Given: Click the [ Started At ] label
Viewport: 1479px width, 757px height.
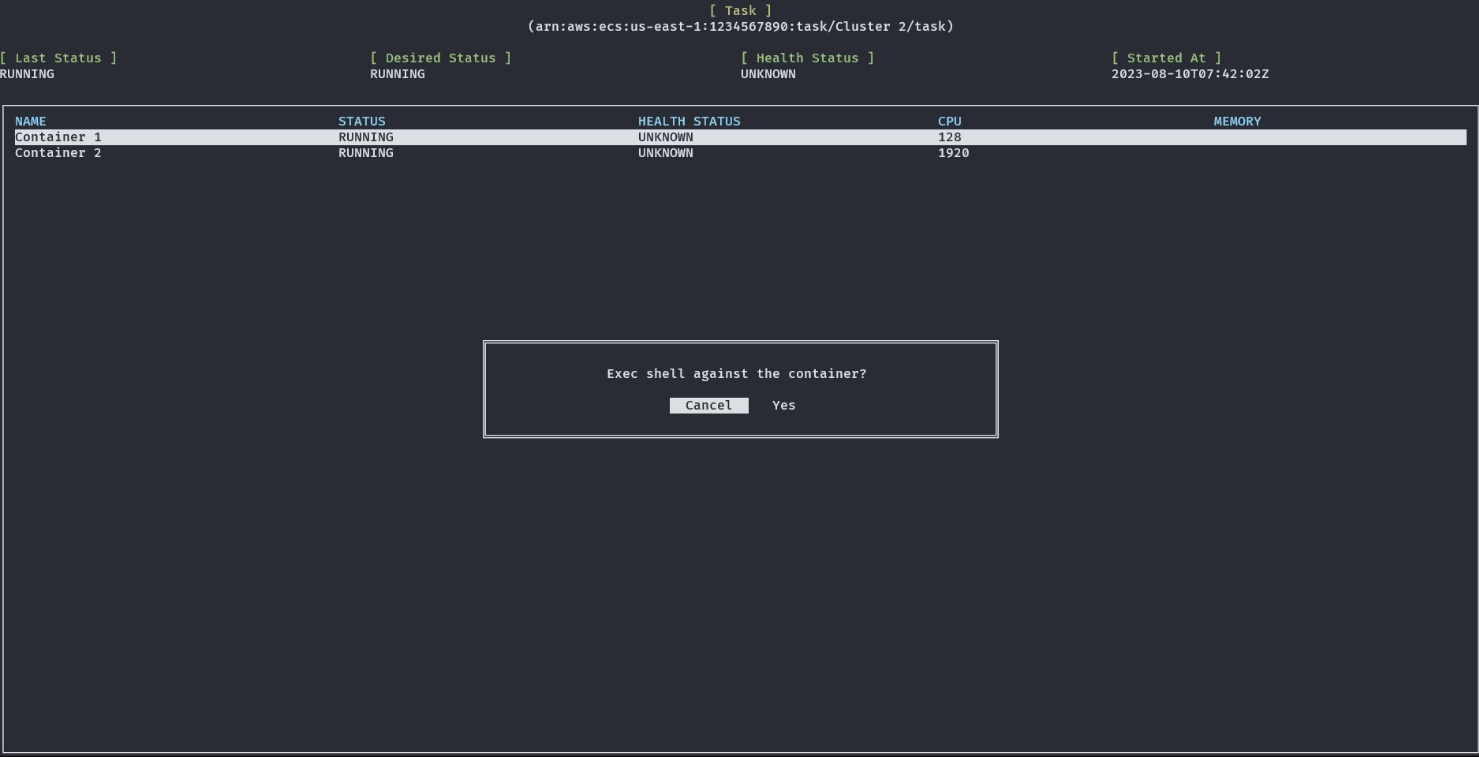Looking at the screenshot, I should (1167, 58).
